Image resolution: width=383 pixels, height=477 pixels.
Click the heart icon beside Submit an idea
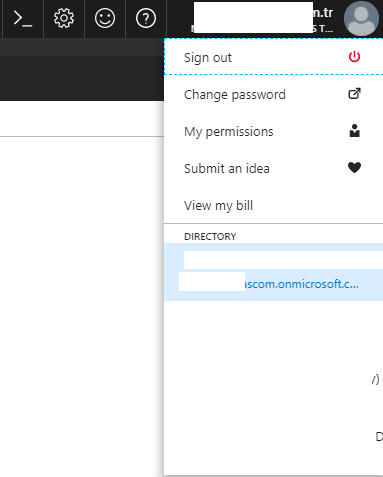[354, 167]
